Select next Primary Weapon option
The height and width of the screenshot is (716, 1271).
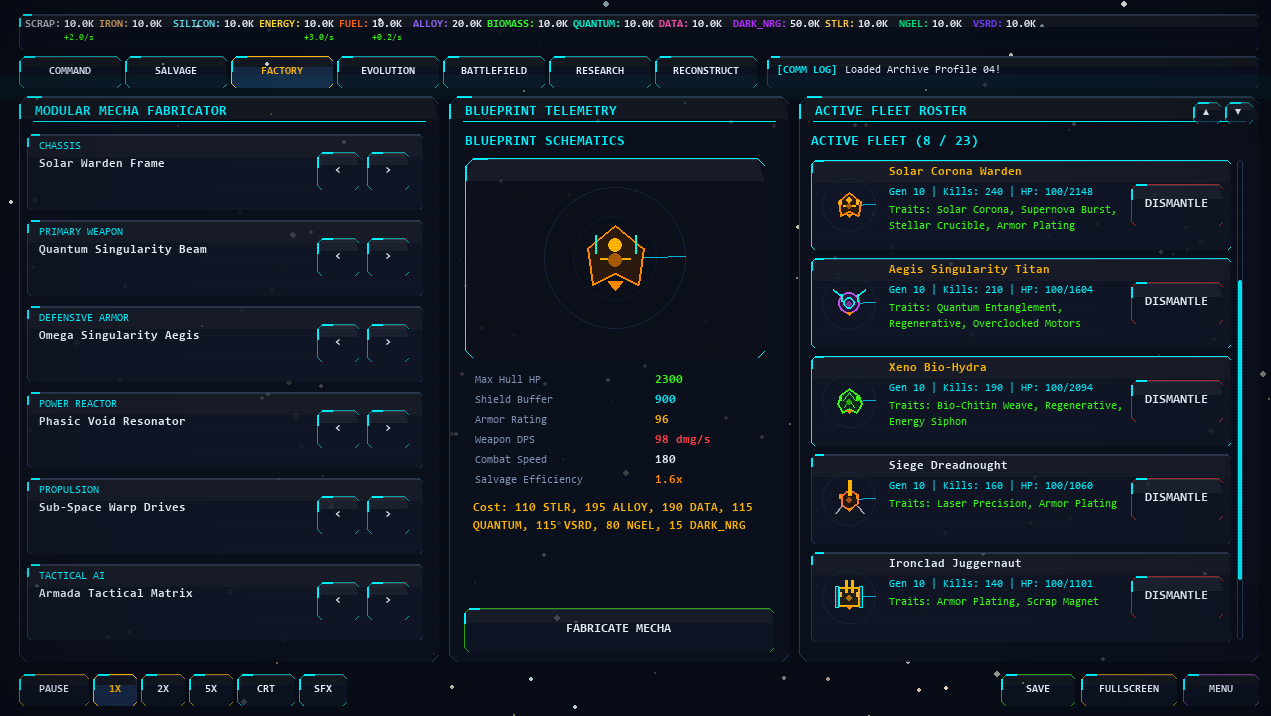point(388,257)
